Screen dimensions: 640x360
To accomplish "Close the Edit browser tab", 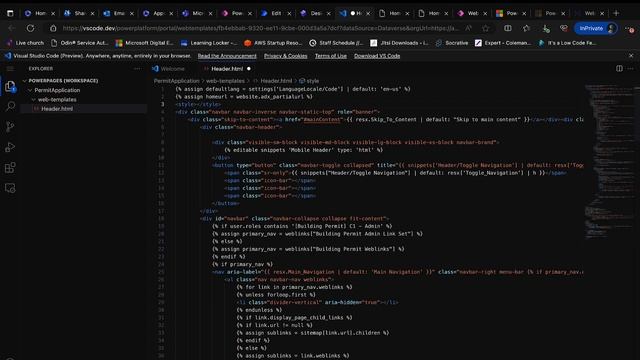I will coord(289,13).
